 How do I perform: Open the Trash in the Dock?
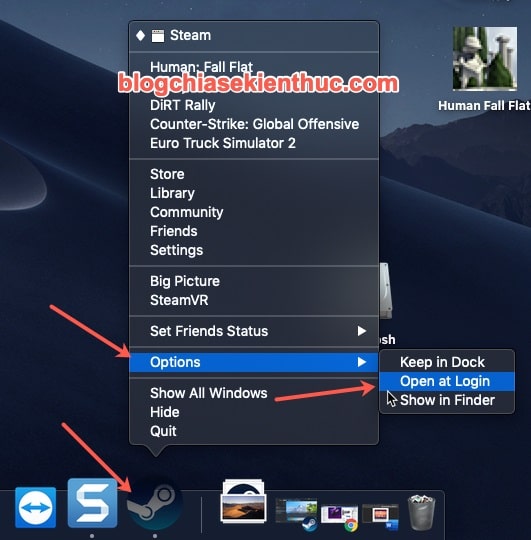click(x=421, y=512)
